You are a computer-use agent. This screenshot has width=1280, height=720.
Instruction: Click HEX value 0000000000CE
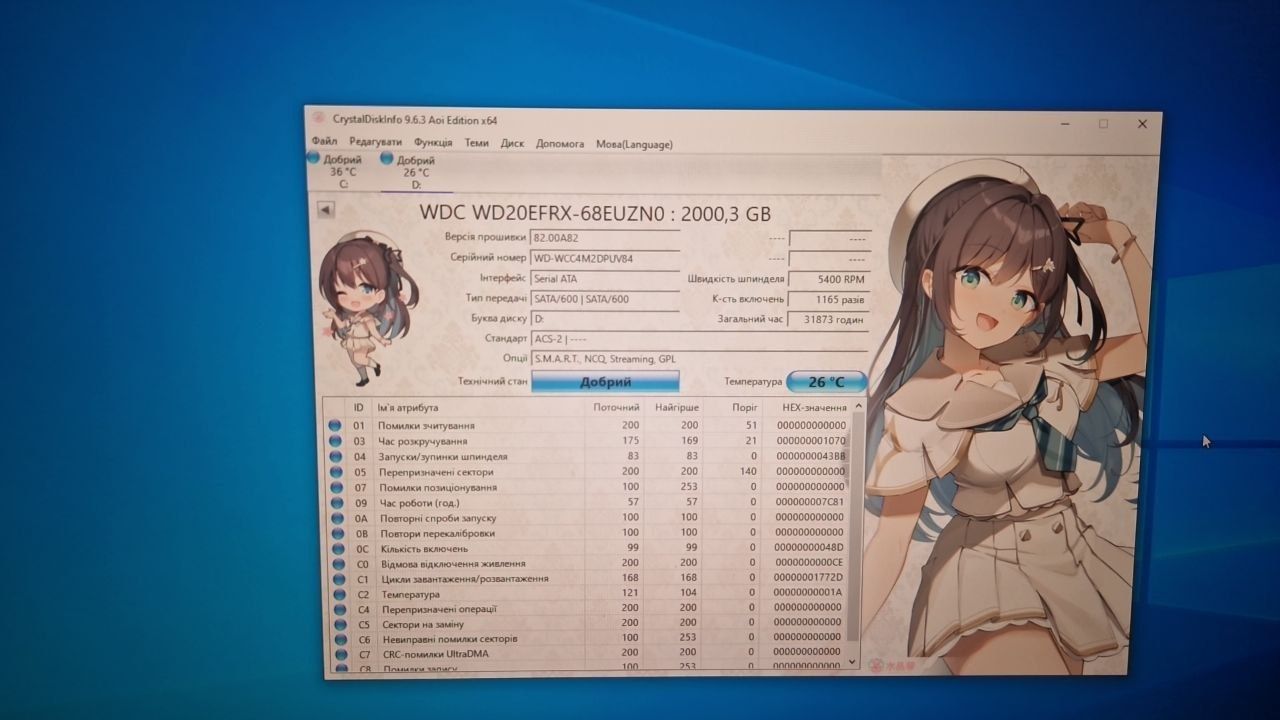810,564
